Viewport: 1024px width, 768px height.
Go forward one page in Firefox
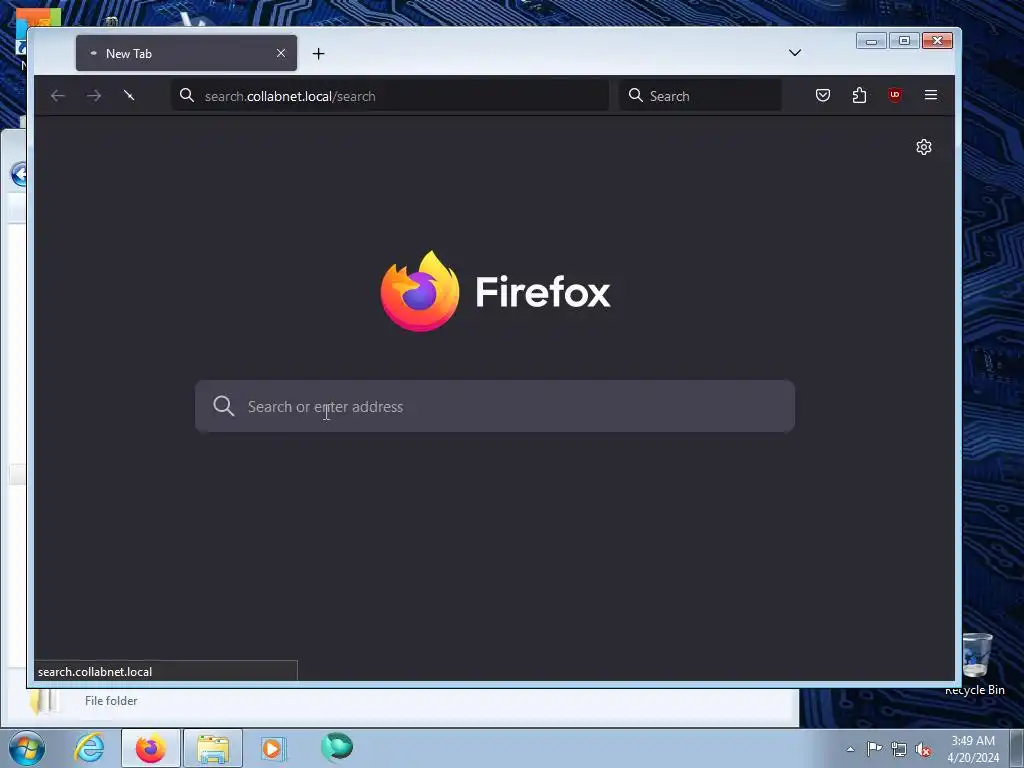pos(94,96)
